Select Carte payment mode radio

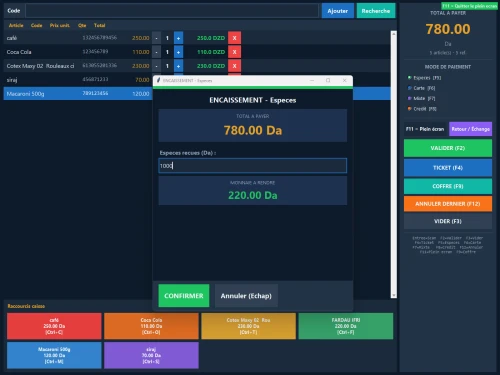(x=409, y=88)
